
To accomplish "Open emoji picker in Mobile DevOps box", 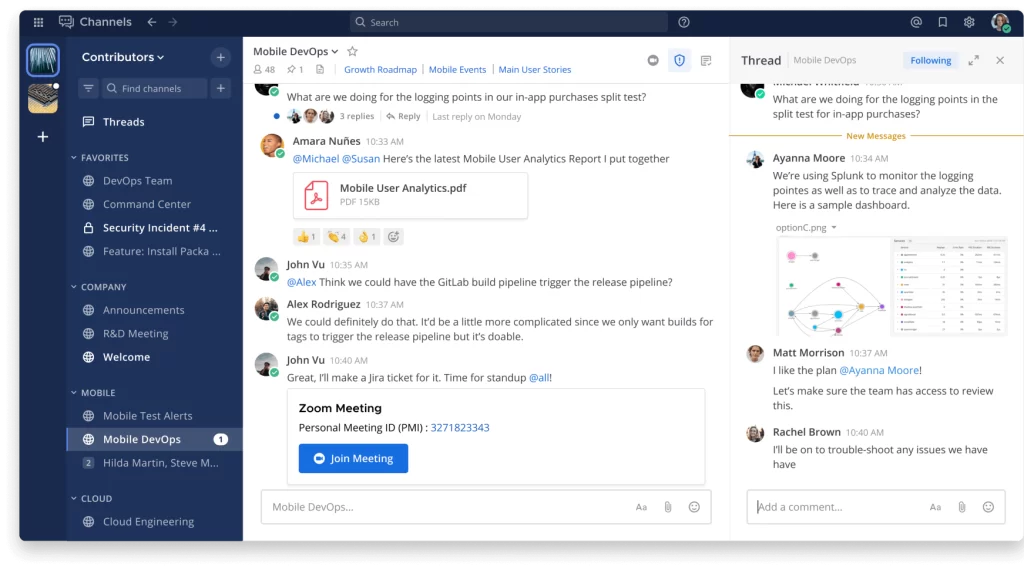I will (694, 507).
